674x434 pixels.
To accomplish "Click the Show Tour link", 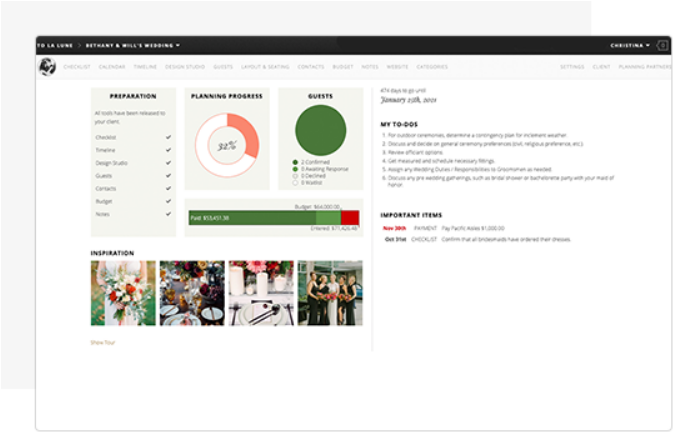I will coord(103,342).
